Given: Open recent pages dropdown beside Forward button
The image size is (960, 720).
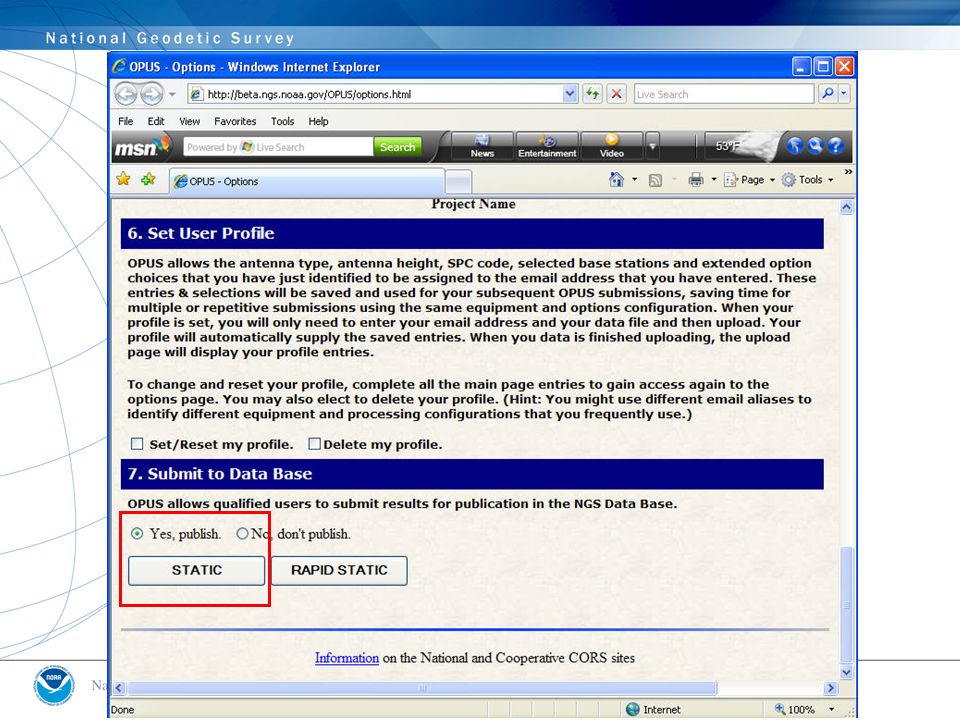Looking at the screenshot, I should point(172,94).
